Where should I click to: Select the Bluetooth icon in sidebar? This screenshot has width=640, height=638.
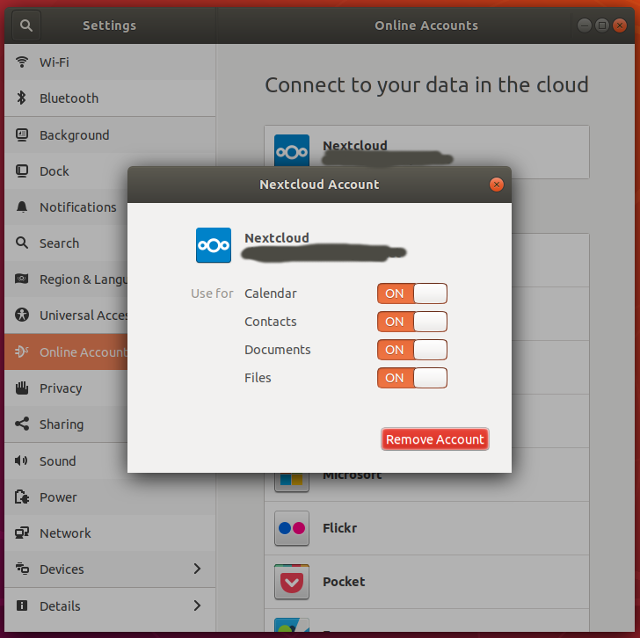click(22, 98)
